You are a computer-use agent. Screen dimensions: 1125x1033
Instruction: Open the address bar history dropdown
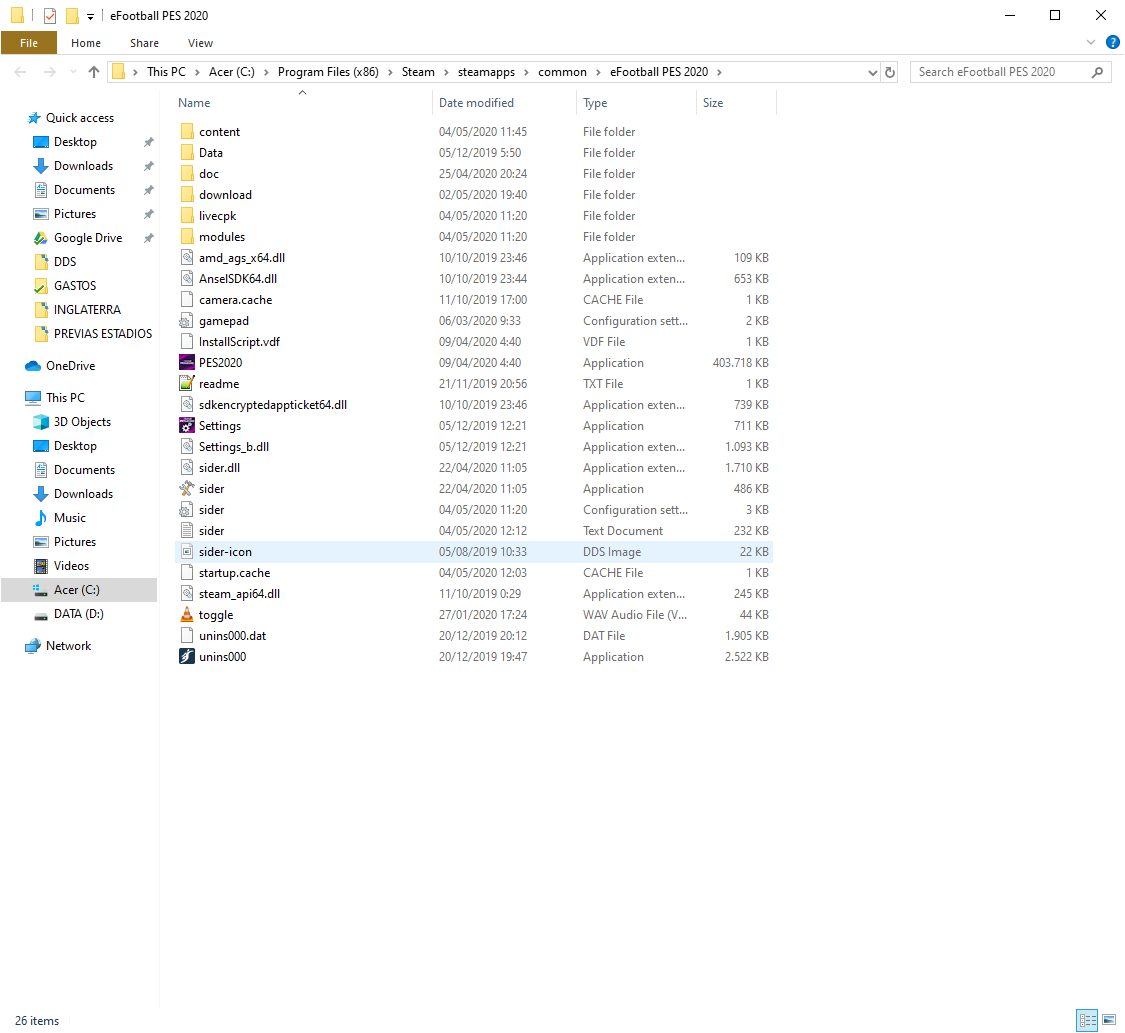coord(872,72)
